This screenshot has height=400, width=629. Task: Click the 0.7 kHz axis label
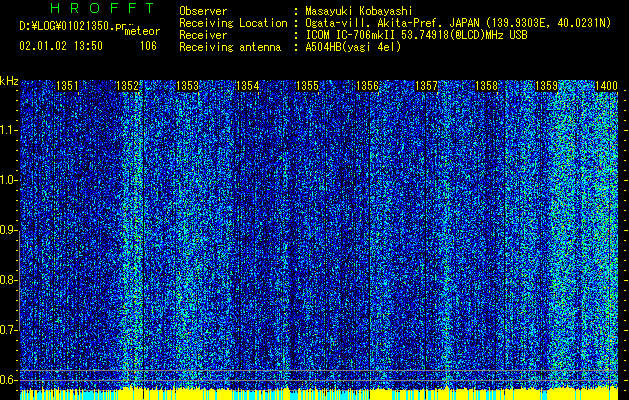(x=9, y=330)
